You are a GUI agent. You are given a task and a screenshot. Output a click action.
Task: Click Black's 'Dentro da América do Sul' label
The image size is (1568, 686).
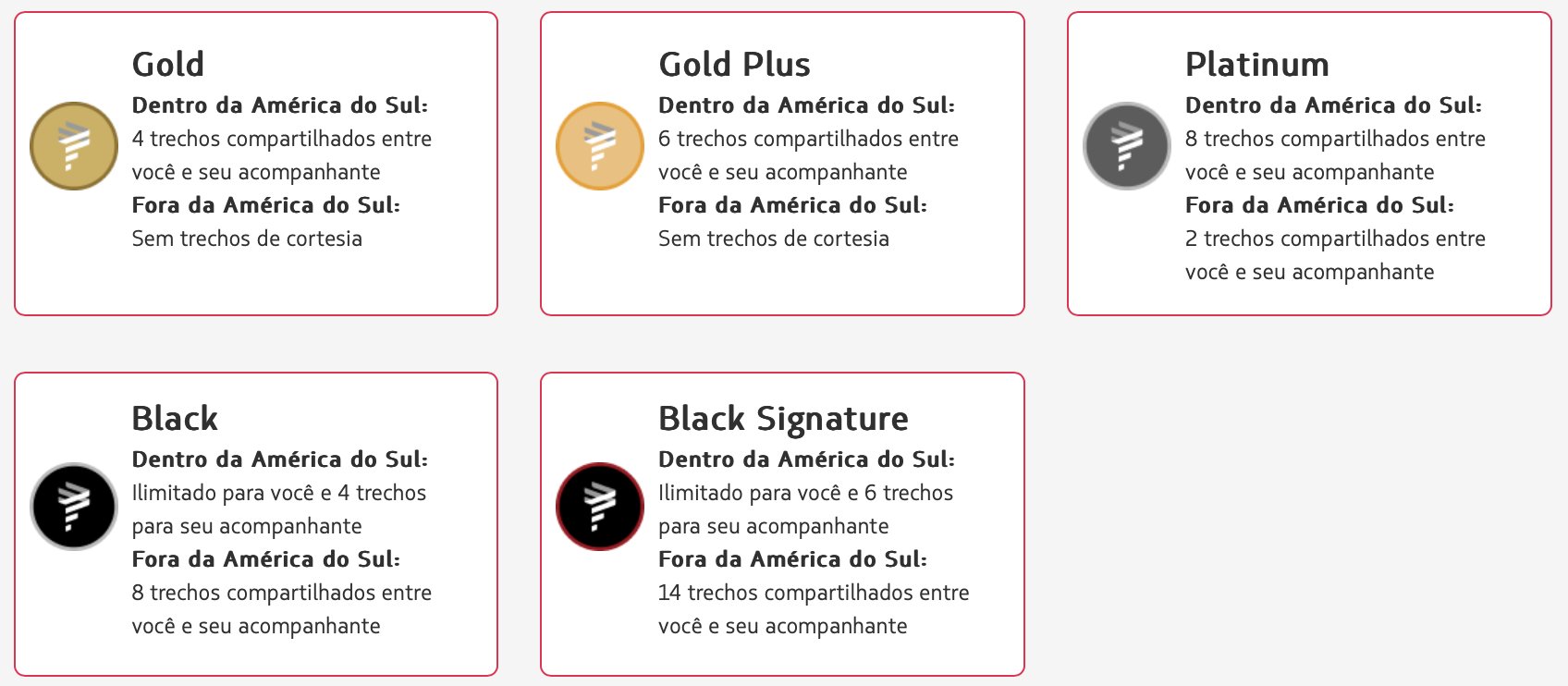[x=280, y=459]
